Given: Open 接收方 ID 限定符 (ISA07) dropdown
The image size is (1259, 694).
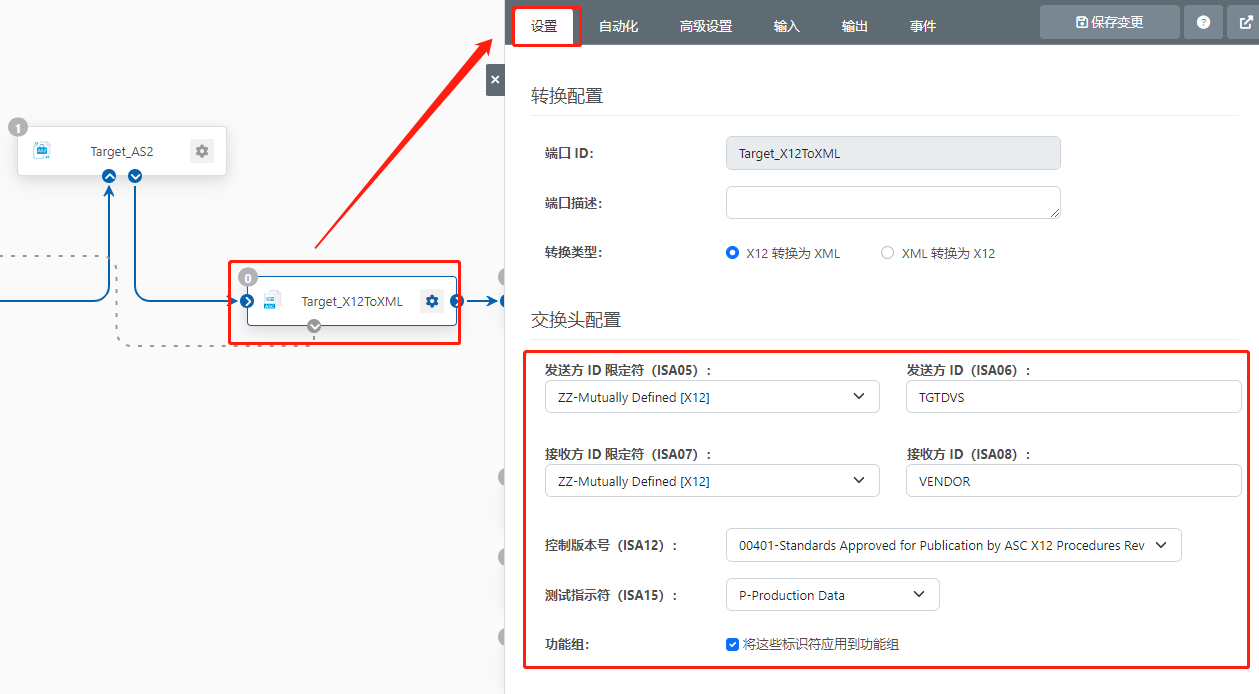Looking at the screenshot, I should click(711, 481).
